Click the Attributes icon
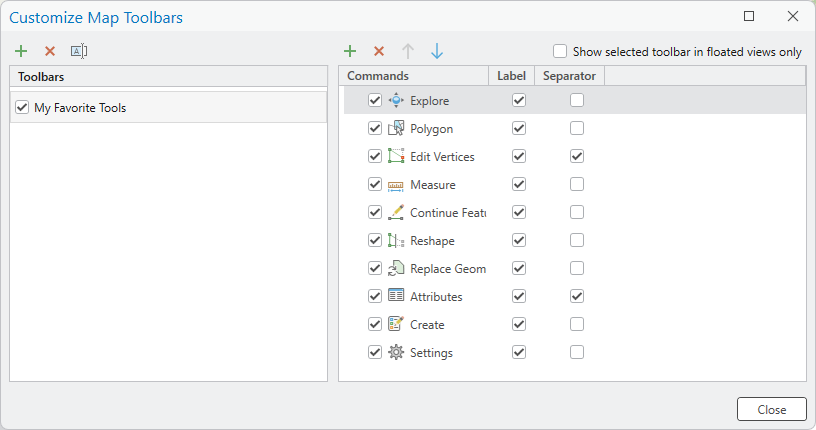Image resolution: width=816 pixels, height=430 pixels. coord(396,296)
